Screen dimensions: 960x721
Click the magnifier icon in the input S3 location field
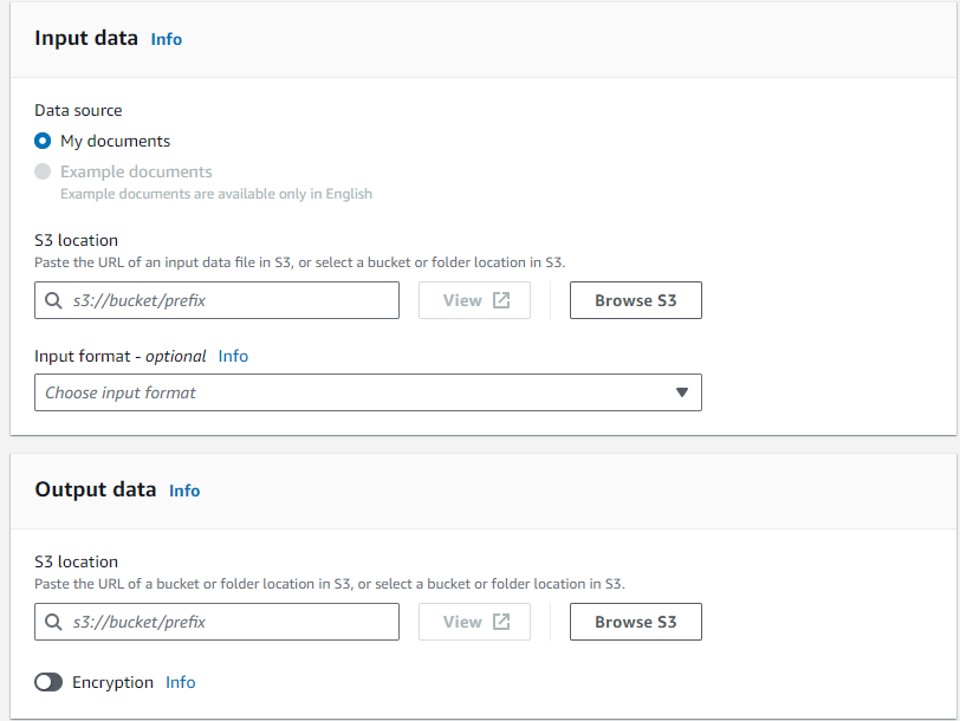coord(53,300)
